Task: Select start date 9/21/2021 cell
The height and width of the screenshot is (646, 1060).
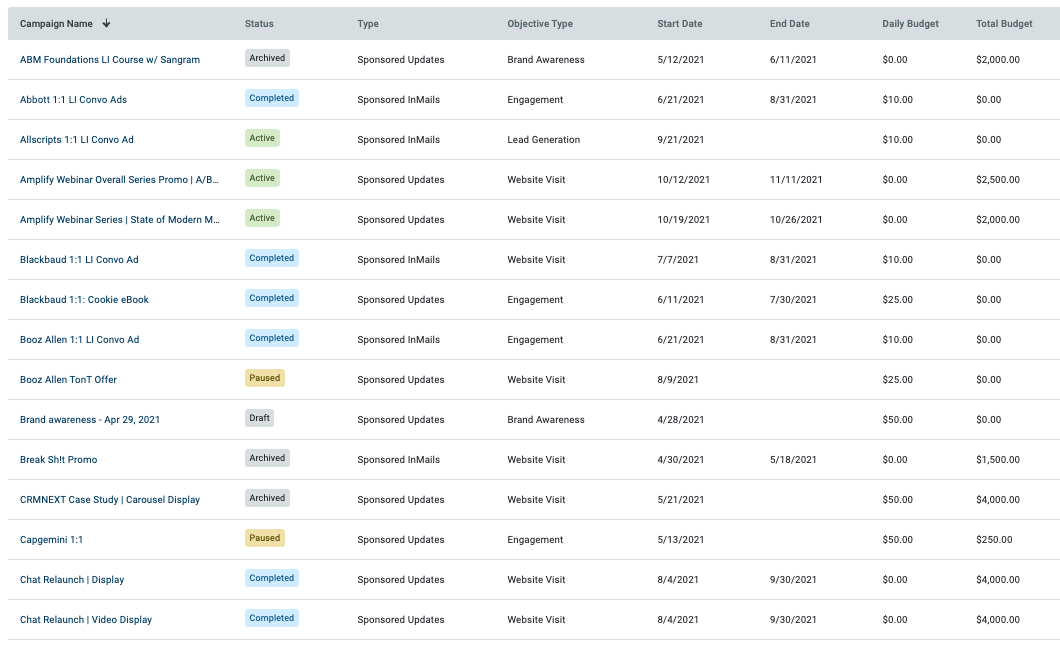Action: (x=680, y=139)
